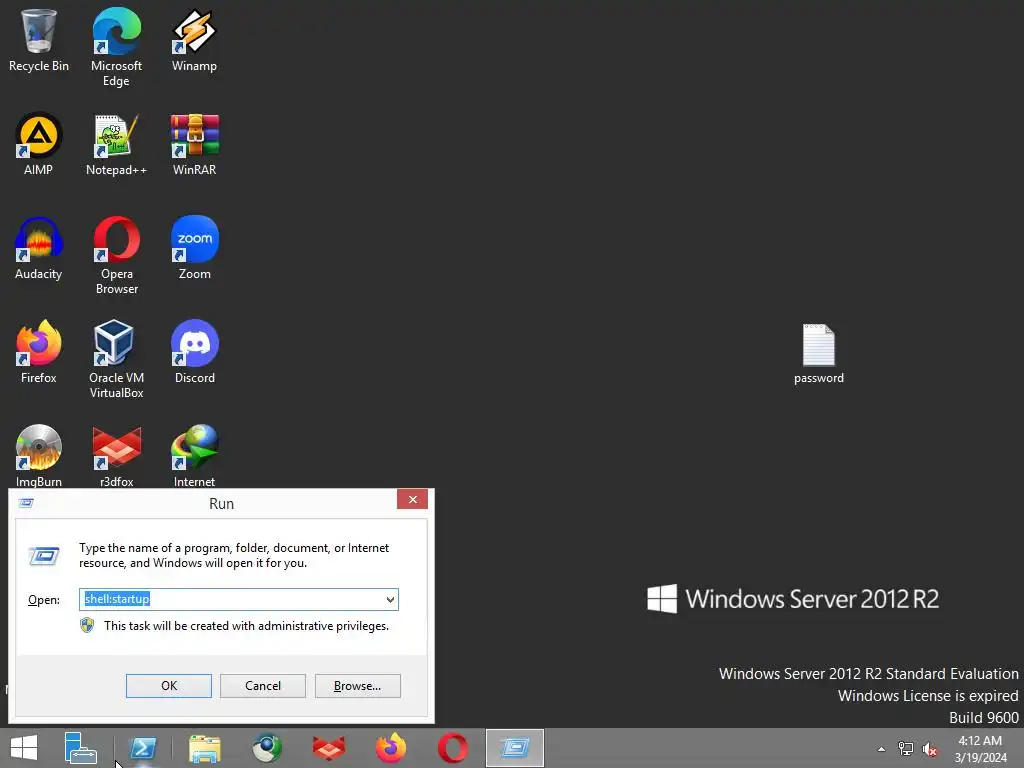Select the Oracle VM VirtualBox shortcut
The width and height of the screenshot is (1024, 768).
click(x=116, y=359)
